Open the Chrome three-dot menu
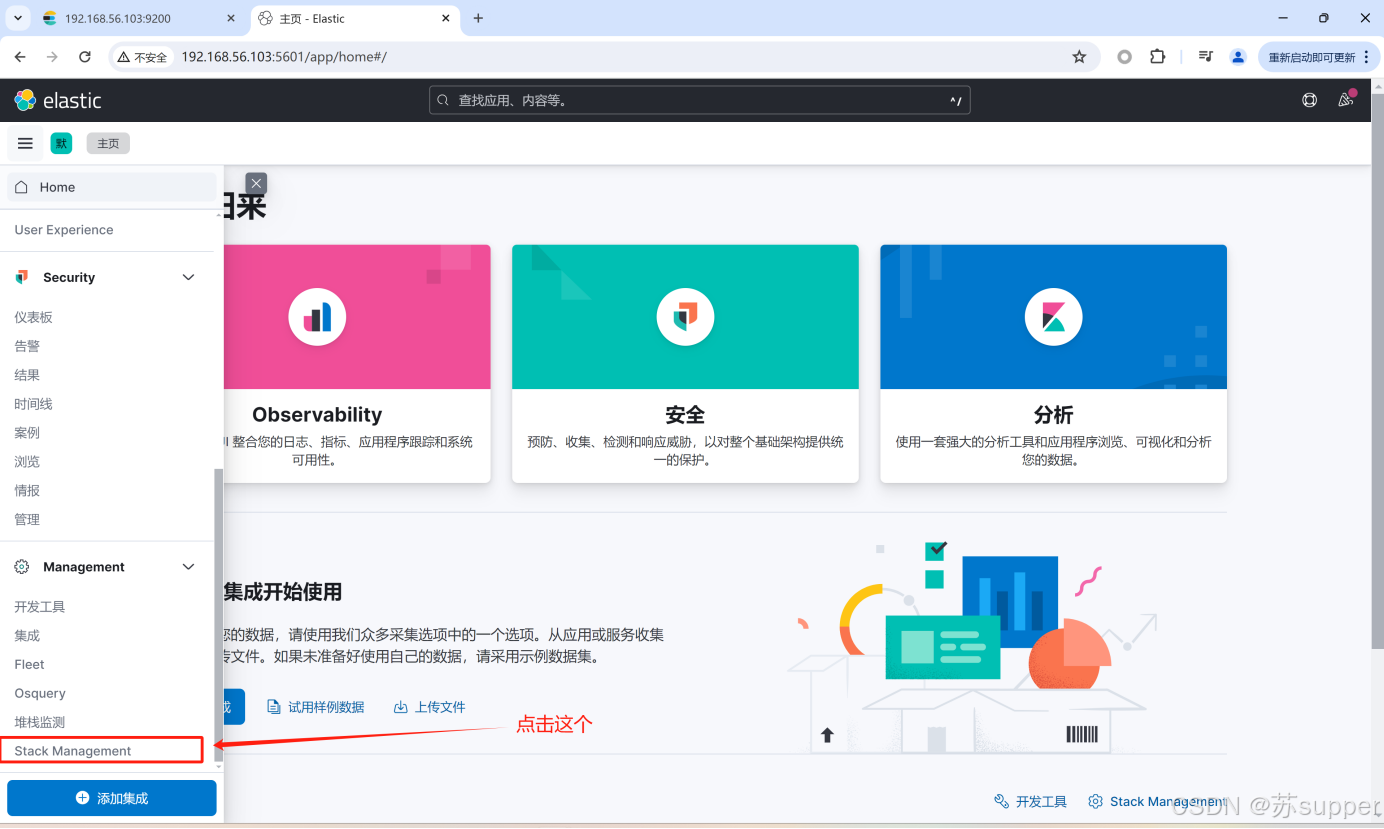1384x829 pixels. [x=1366, y=57]
